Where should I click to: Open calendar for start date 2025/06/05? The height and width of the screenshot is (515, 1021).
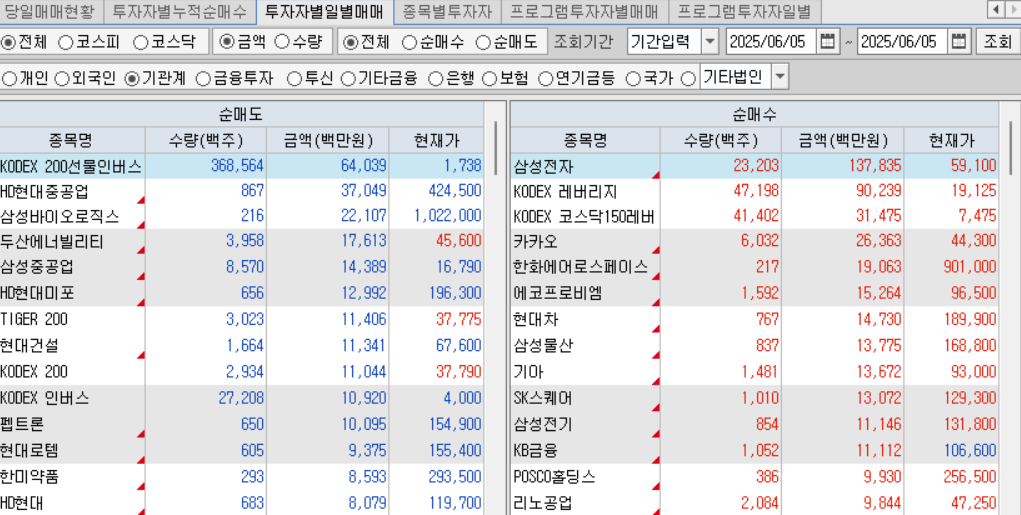click(826, 42)
